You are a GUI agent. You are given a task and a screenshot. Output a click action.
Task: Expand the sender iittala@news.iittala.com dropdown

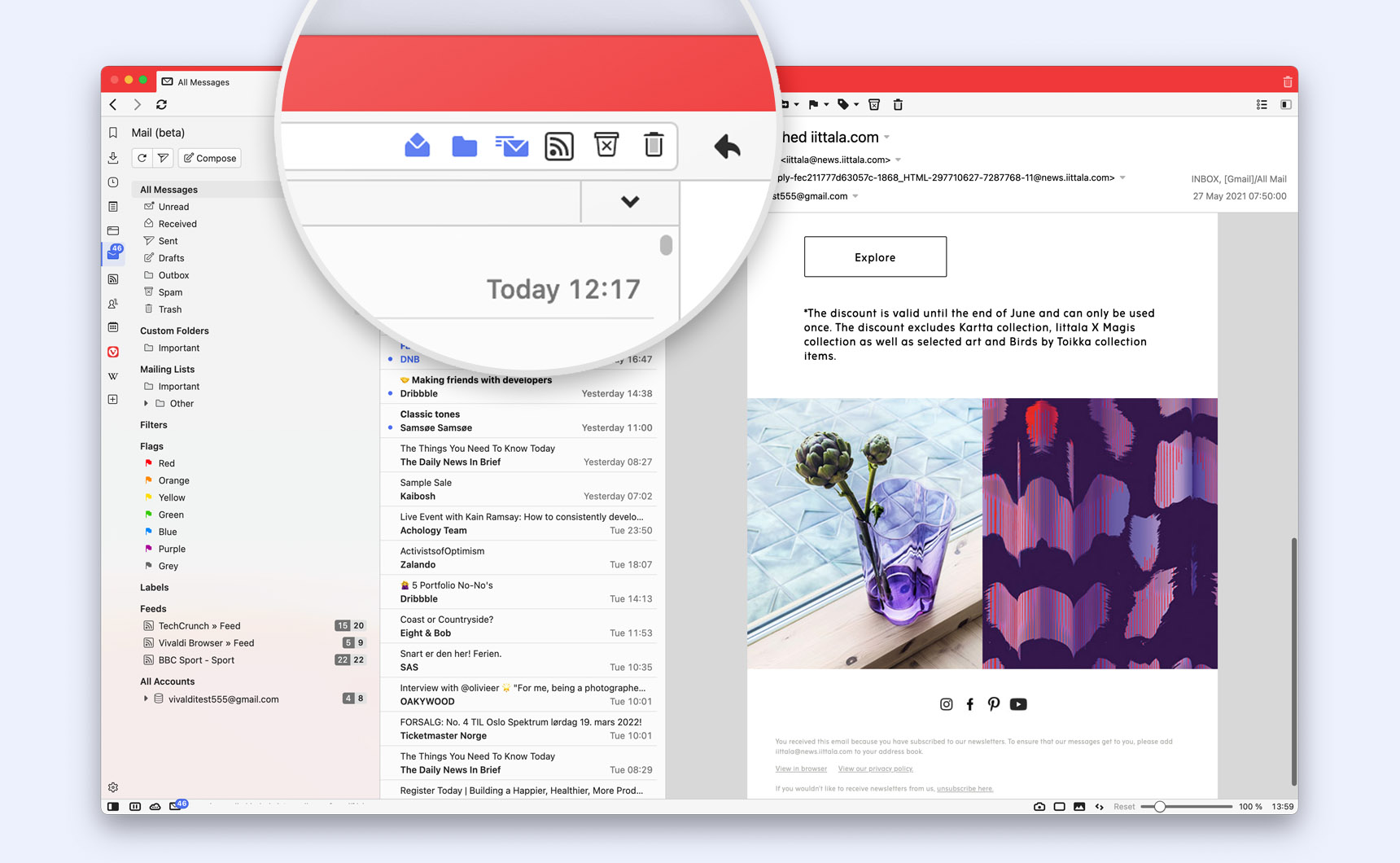(898, 160)
